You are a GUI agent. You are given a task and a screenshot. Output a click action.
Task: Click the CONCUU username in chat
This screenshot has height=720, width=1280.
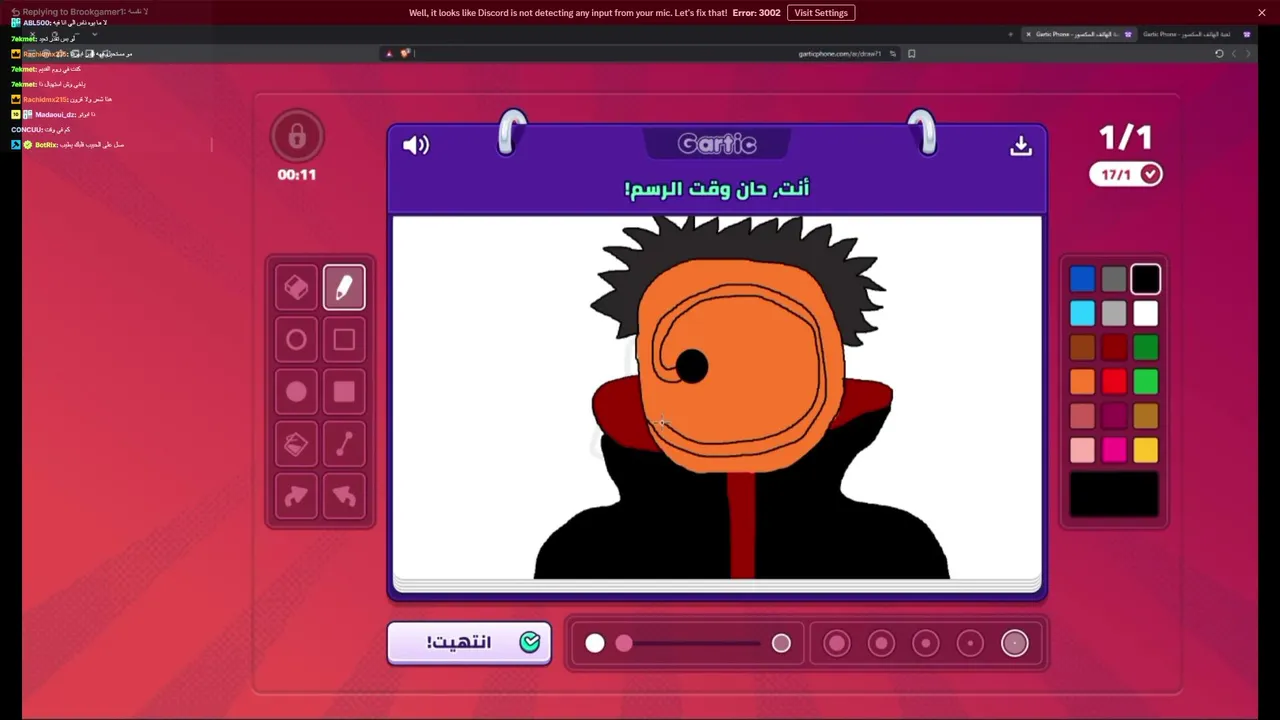pyautogui.click(x=27, y=130)
